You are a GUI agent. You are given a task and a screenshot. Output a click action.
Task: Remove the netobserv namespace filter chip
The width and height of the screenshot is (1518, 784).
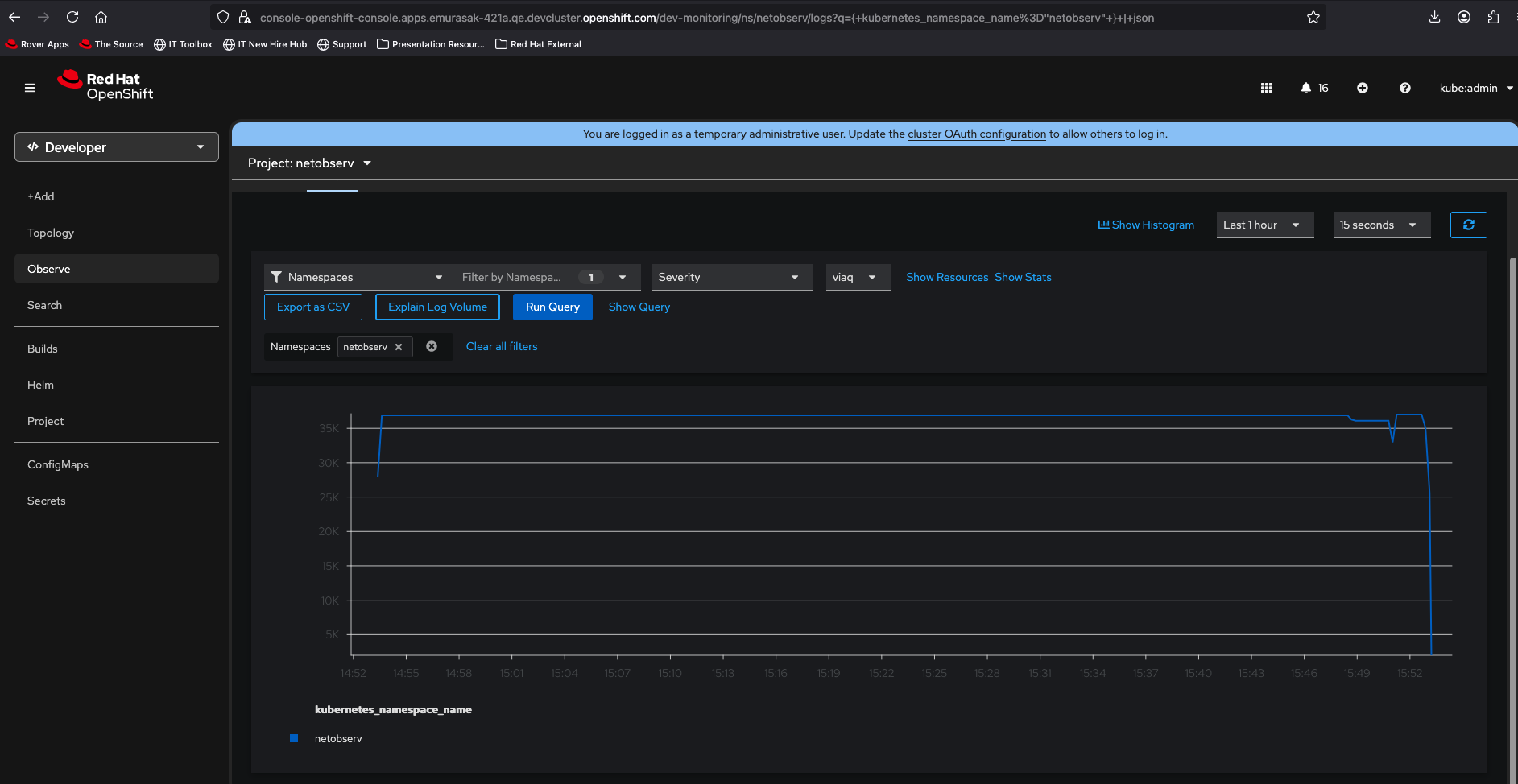pos(399,347)
